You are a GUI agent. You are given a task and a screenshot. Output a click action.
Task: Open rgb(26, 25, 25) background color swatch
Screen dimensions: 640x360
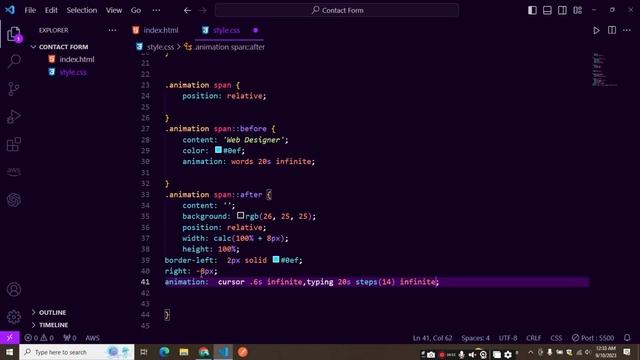pyautogui.click(x=240, y=215)
